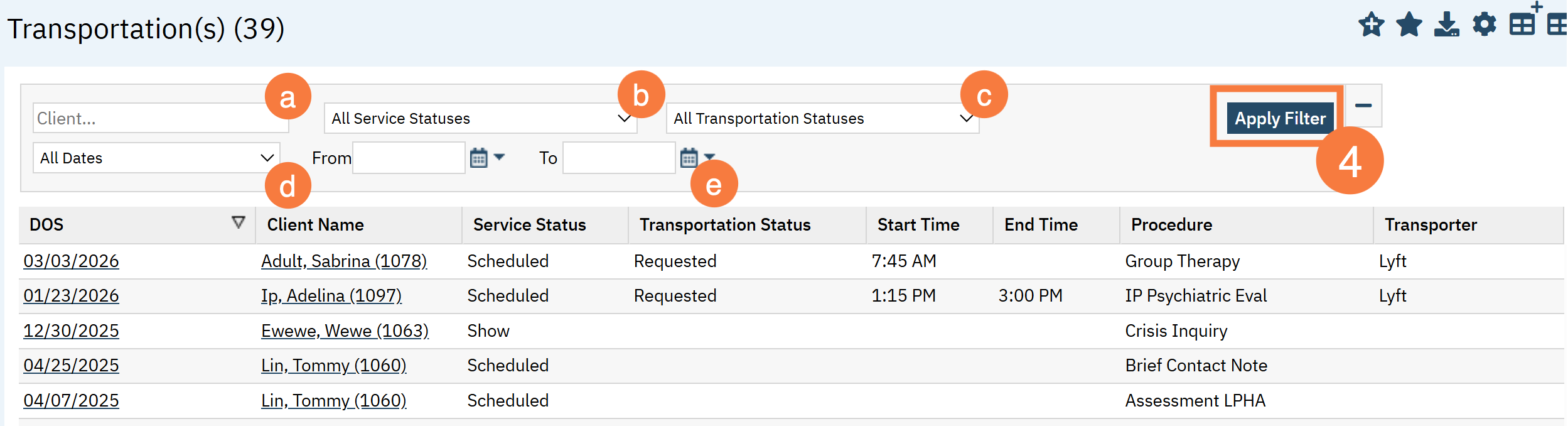Sort by the Transportation Status column header

point(724,225)
